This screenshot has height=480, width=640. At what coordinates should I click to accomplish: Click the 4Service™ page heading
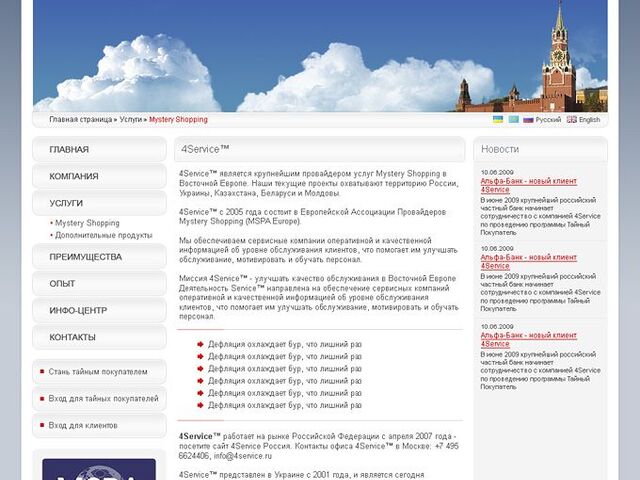[x=205, y=149]
